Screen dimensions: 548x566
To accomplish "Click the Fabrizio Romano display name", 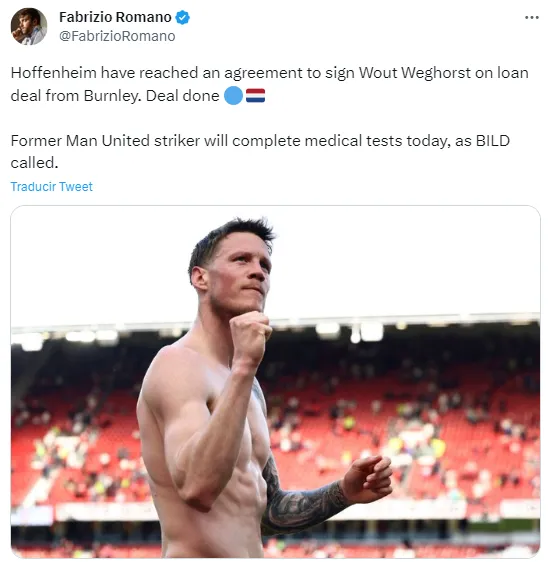I will (x=115, y=17).
